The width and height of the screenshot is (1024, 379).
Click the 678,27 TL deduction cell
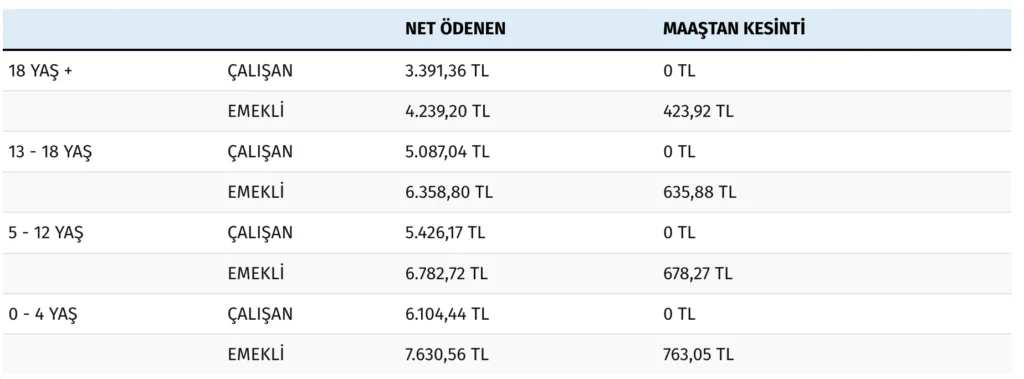697,273
